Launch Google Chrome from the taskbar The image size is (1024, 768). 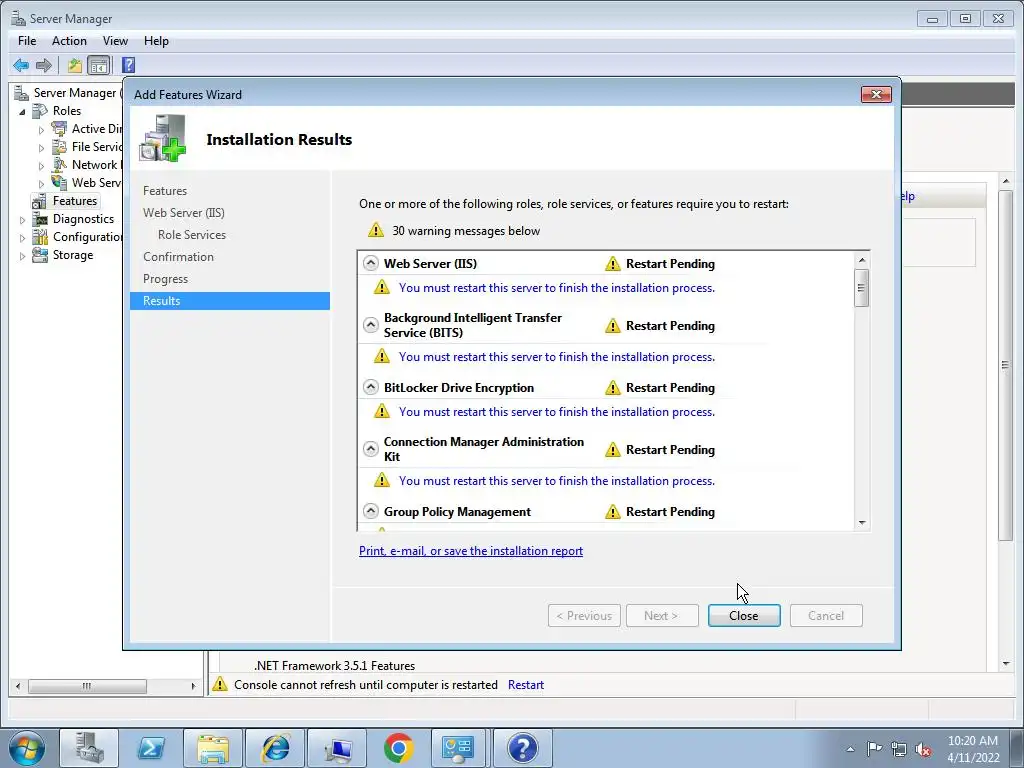coord(398,748)
